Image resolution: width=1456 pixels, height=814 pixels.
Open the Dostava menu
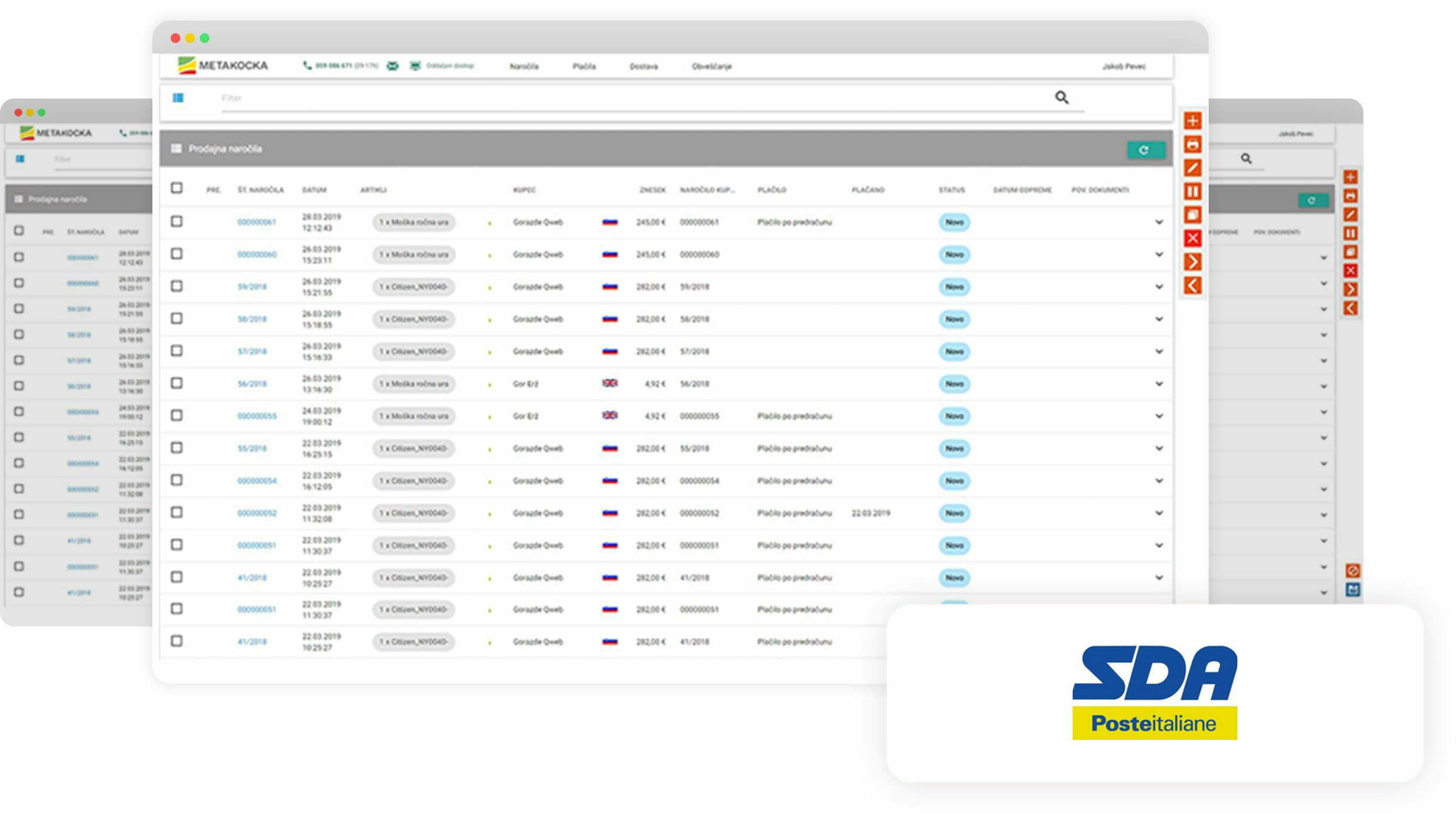pos(644,66)
